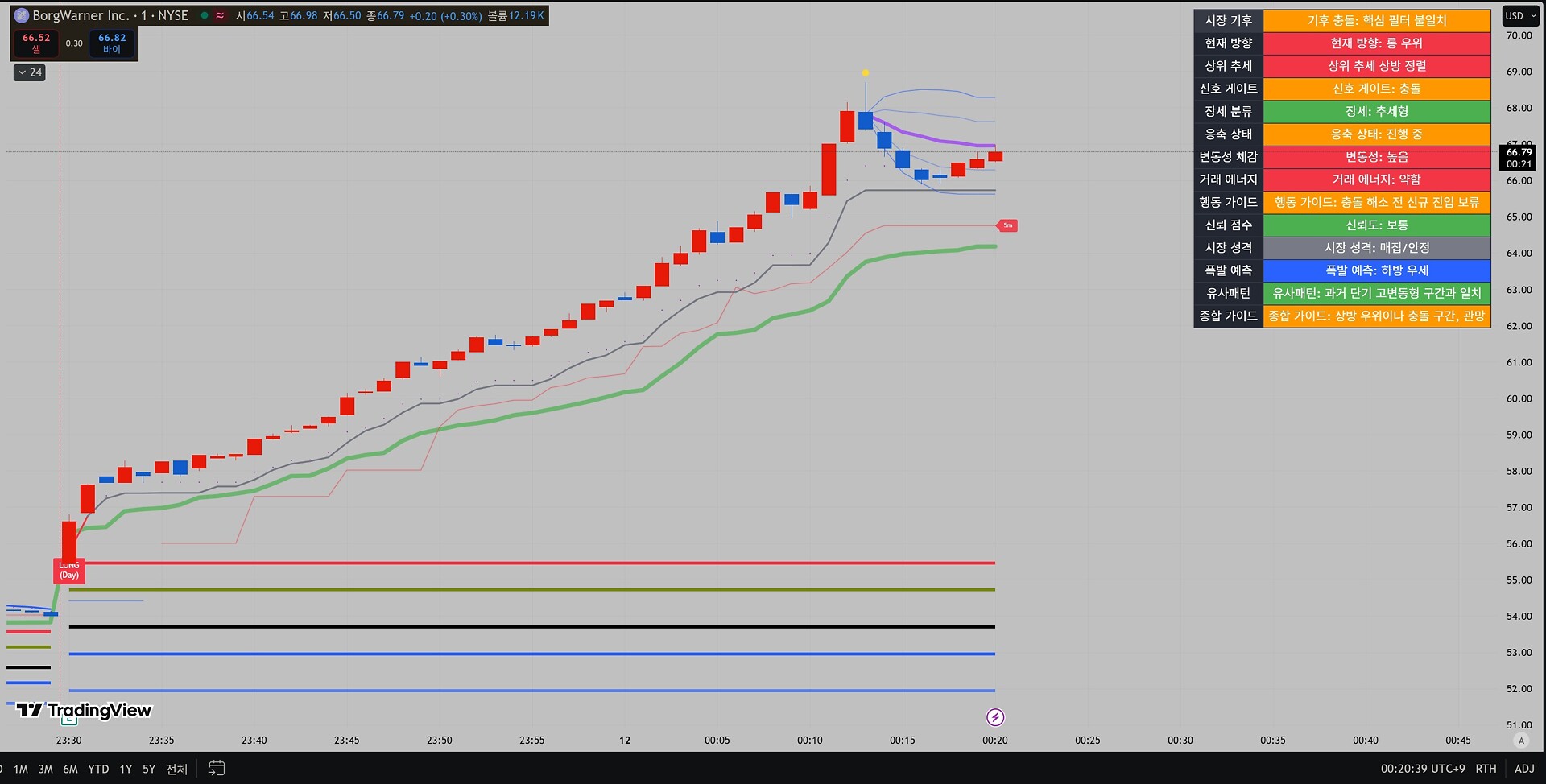Image resolution: width=1546 pixels, height=784 pixels.
Task: Click the 시장 기후 table row label
Action: [x=1228, y=20]
